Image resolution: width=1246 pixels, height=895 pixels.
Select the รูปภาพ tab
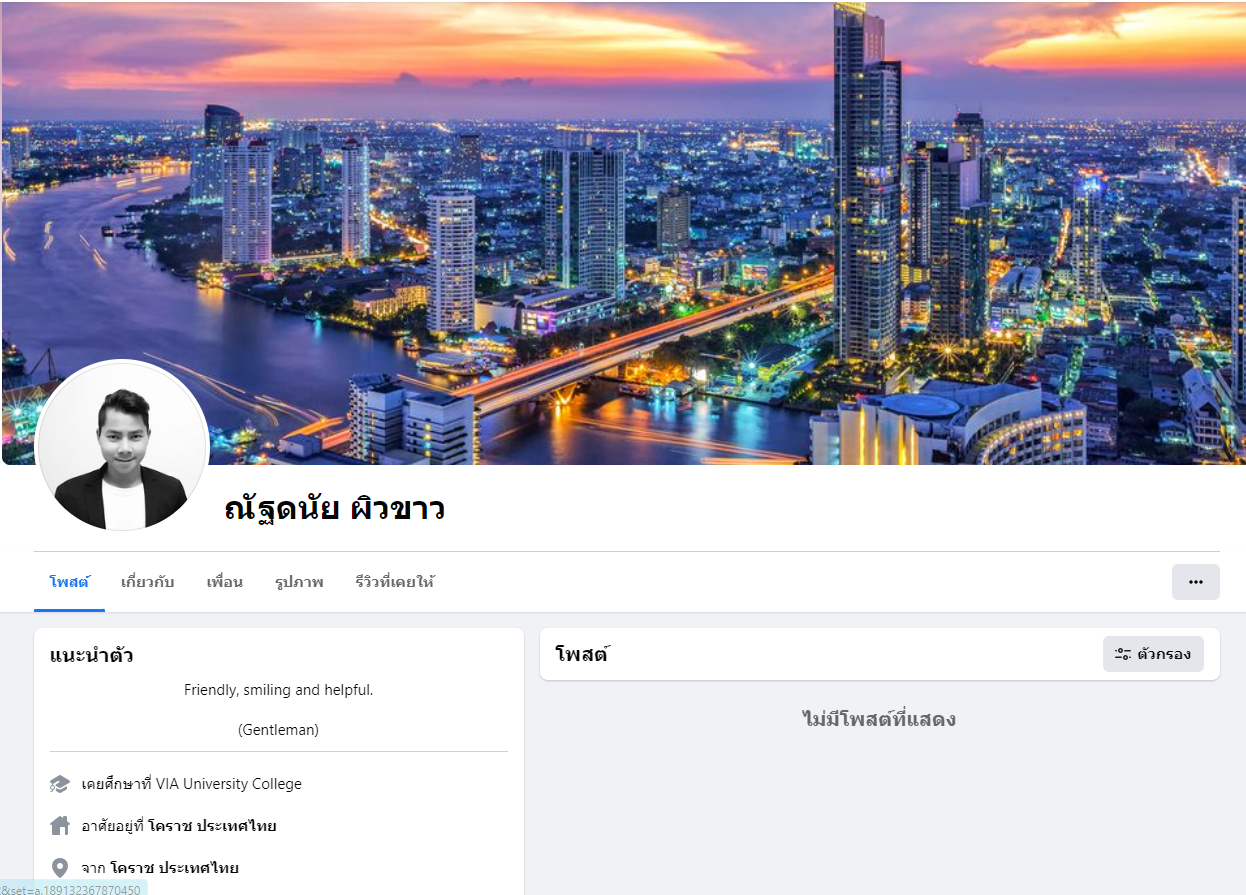click(299, 582)
